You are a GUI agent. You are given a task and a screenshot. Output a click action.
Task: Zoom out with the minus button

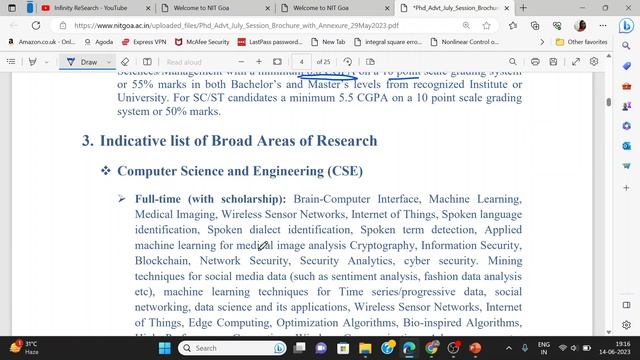(x=241, y=62)
